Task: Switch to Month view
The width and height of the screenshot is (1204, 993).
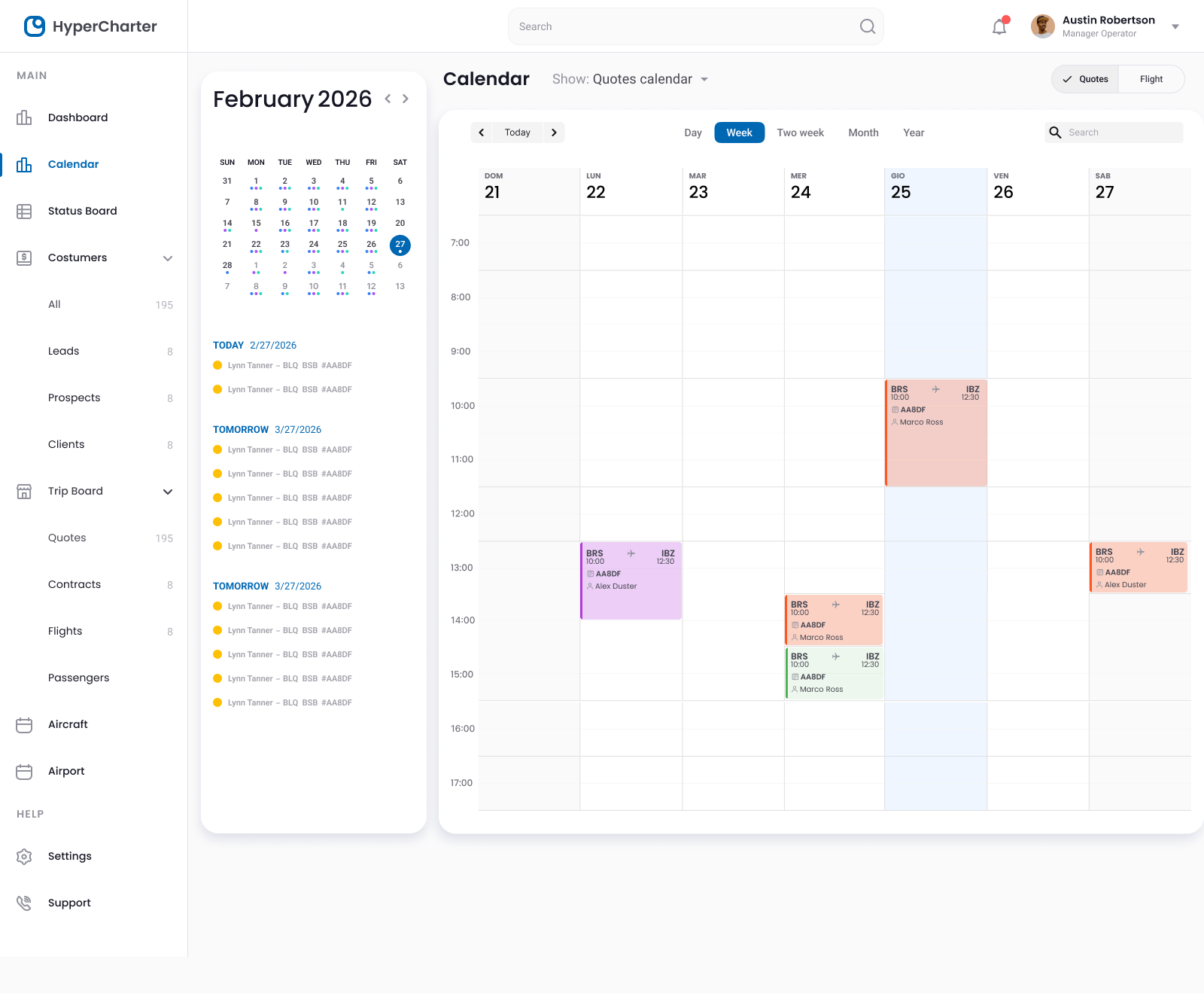Action: click(x=863, y=133)
